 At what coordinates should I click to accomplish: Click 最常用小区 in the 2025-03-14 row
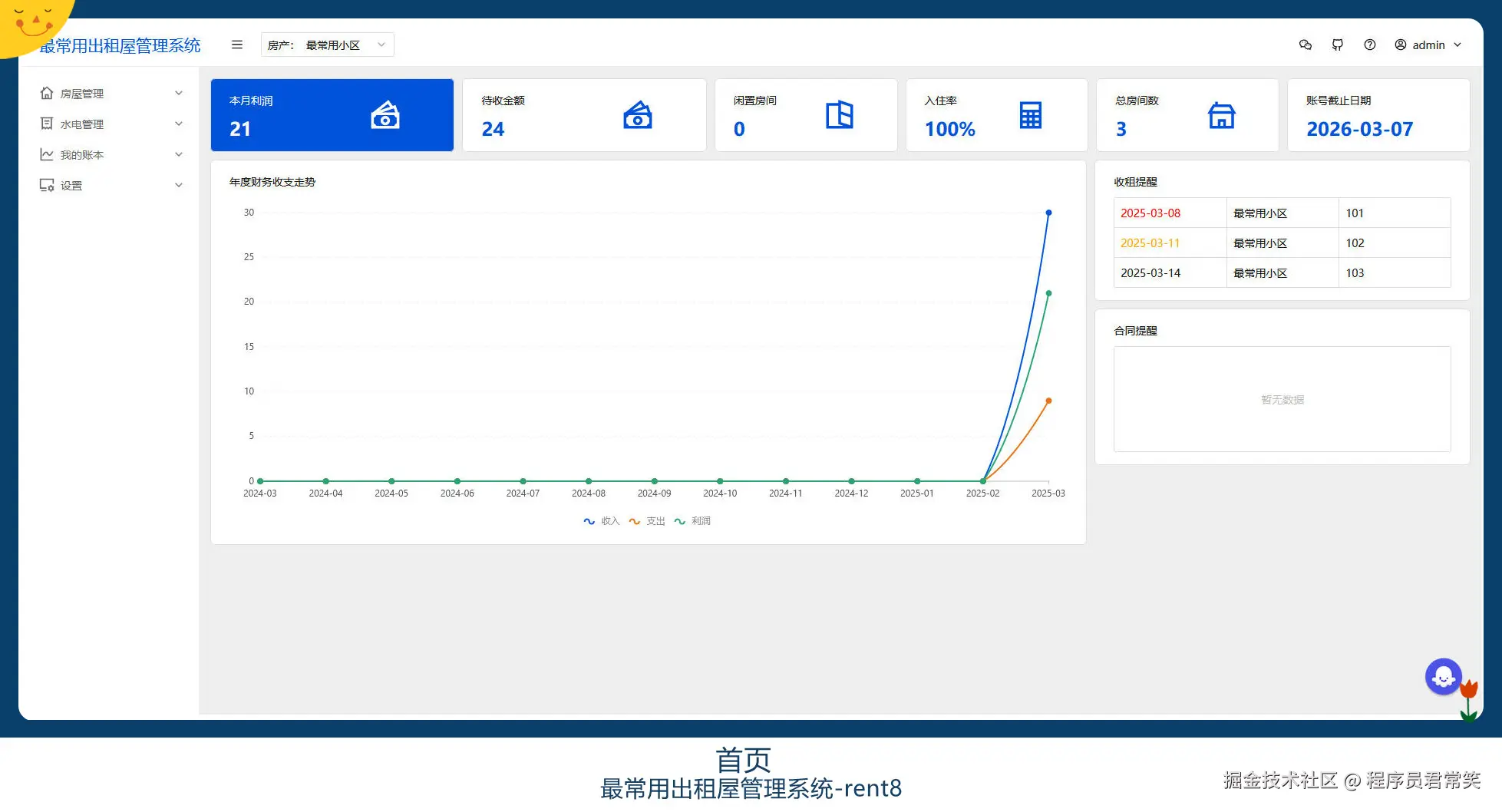(1260, 273)
